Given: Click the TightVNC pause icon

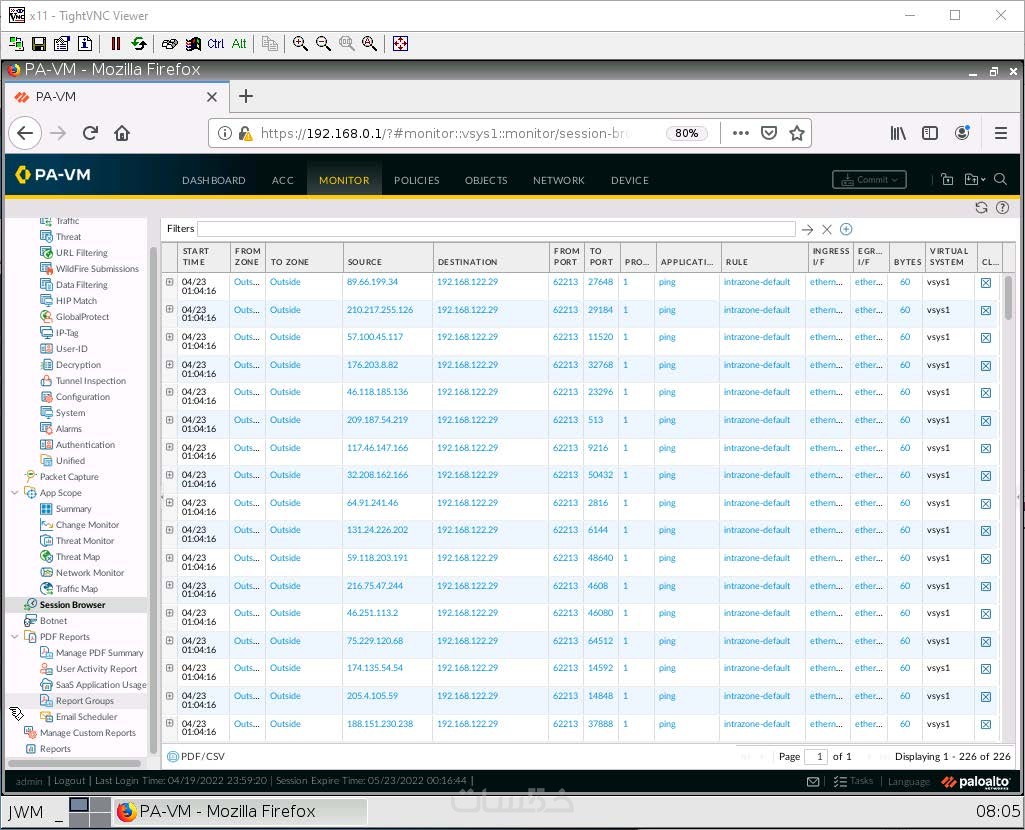Looking at the screenshot, I should click(116, 44).
